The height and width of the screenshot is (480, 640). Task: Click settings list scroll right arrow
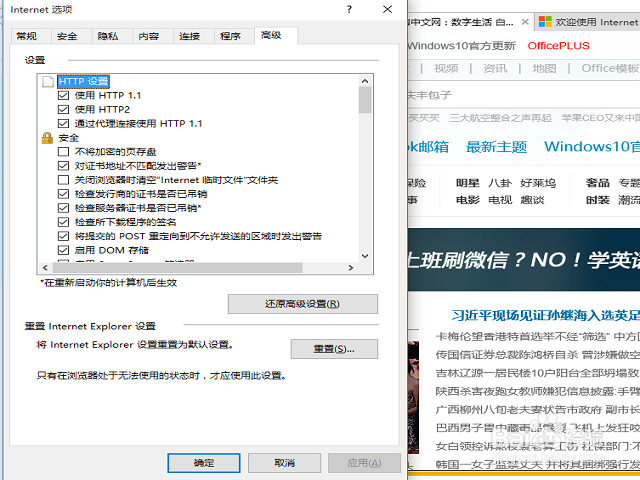(351, 268)
